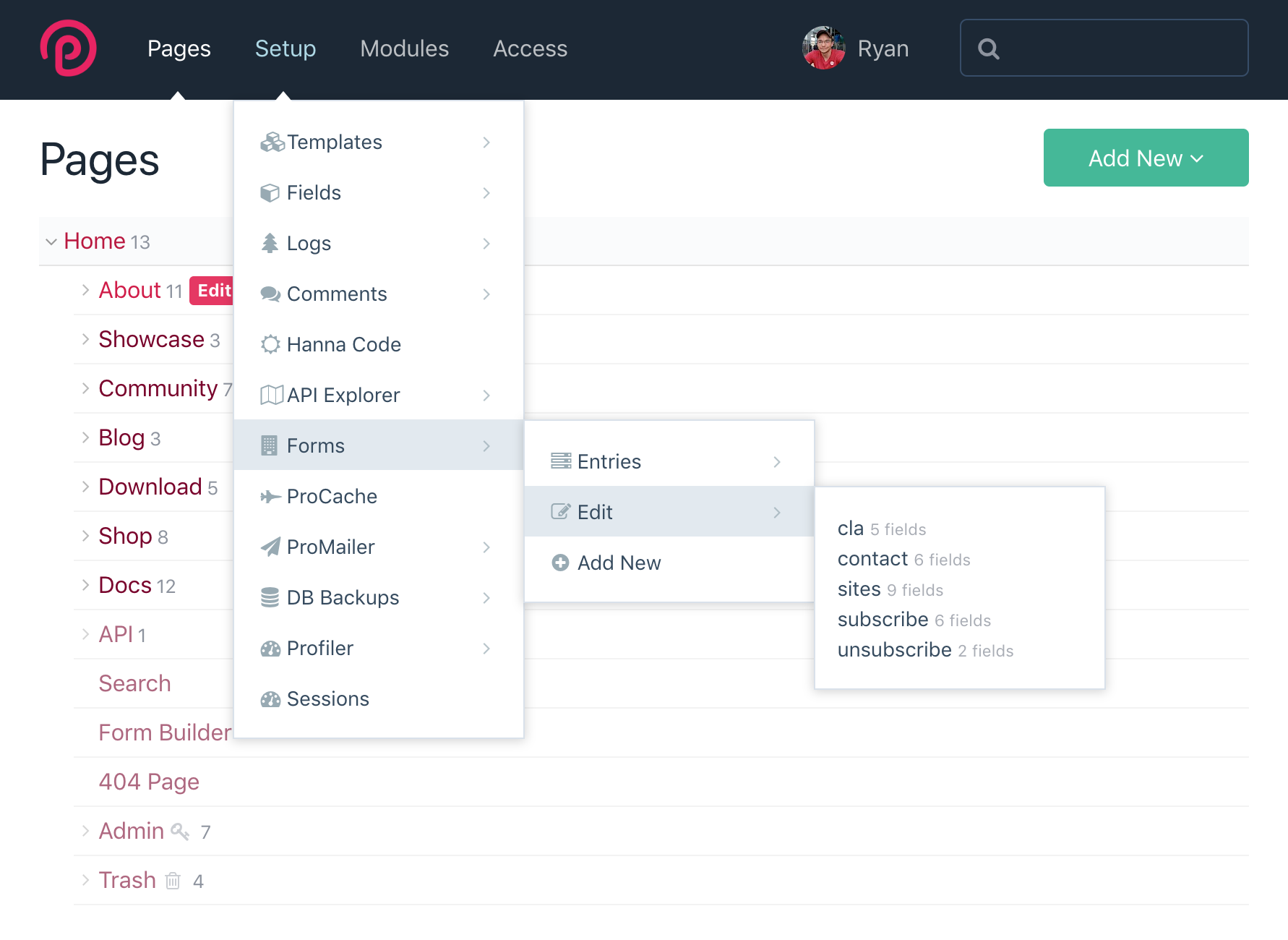Click the Profiler dashboard icon
1288x940 pixels.
[270, 649]
